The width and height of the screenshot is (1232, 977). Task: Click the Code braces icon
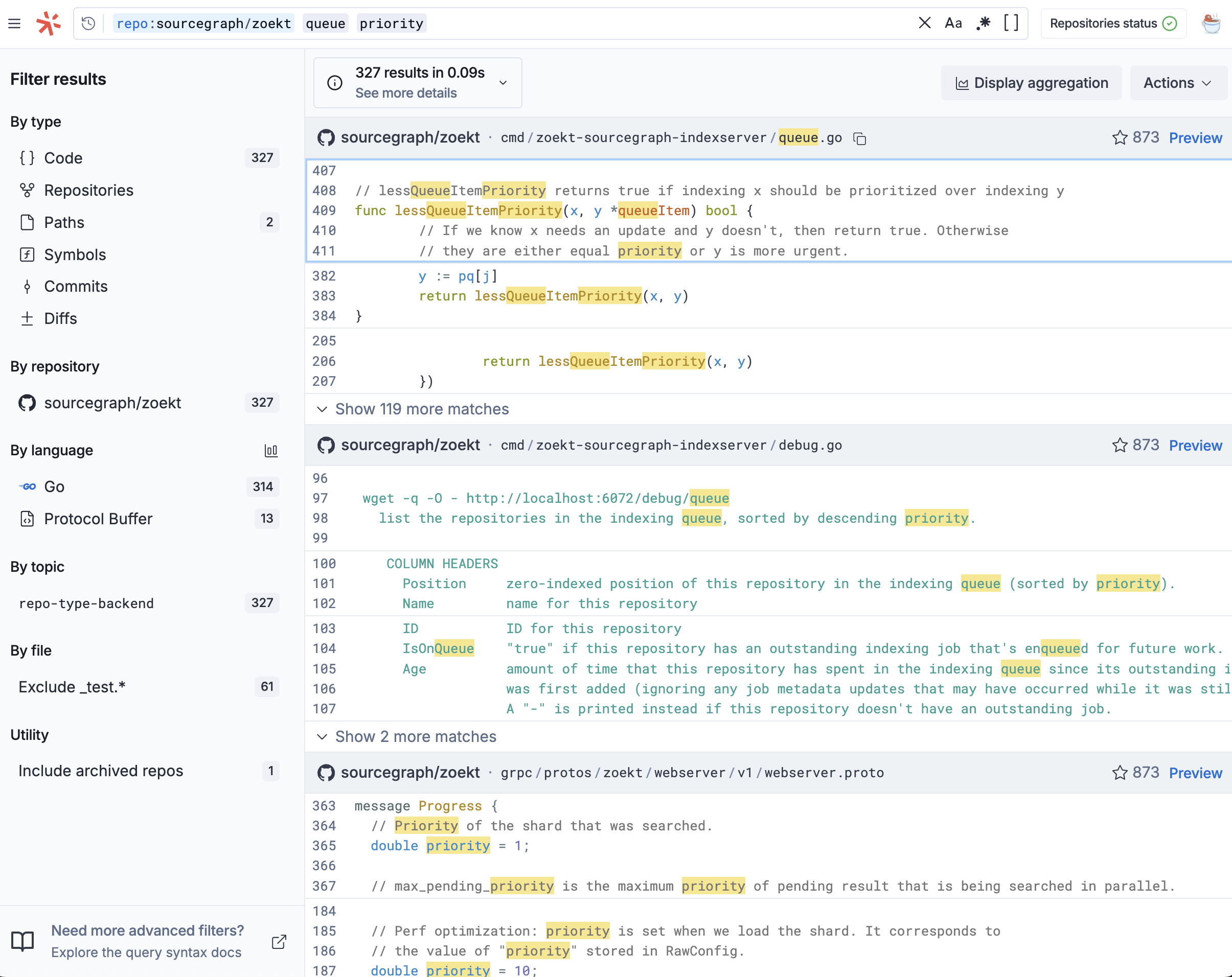coord(27,158)
